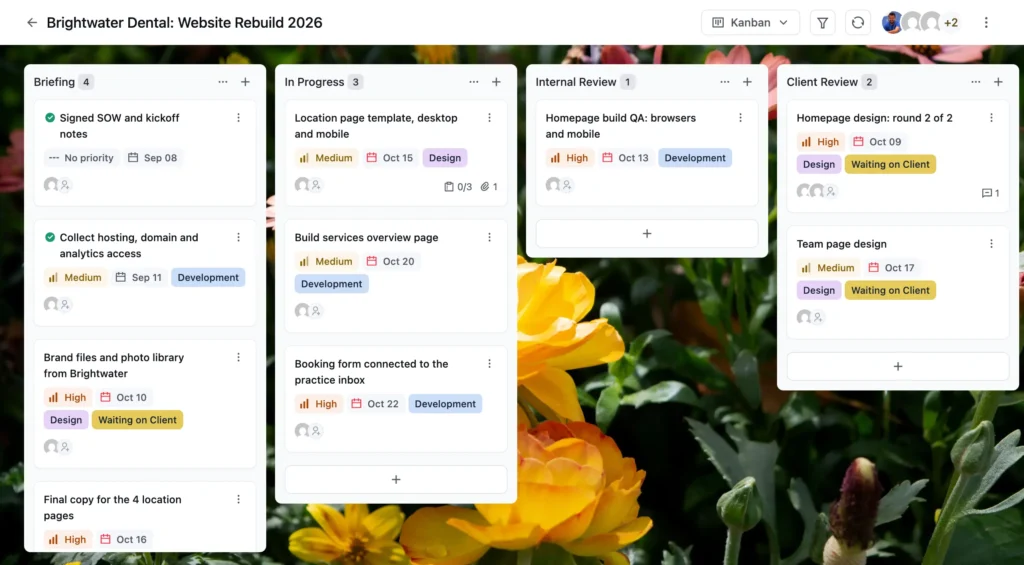The height and width of the screenshot is (565, 1024).
Task: Select Waiting on Client tag on Team page
Action: click(x=890, y=290)
